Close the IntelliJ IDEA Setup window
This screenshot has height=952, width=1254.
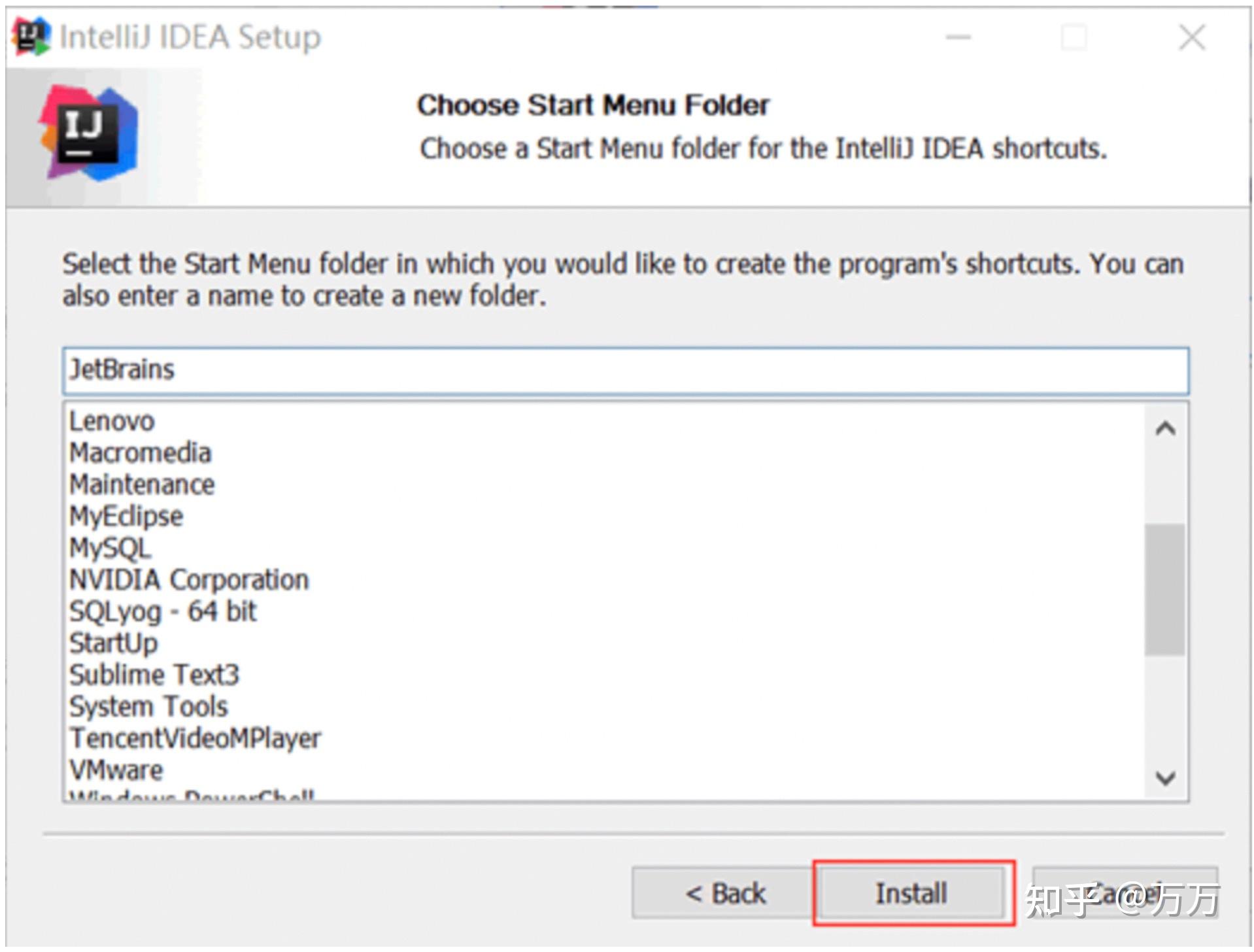1191,37
